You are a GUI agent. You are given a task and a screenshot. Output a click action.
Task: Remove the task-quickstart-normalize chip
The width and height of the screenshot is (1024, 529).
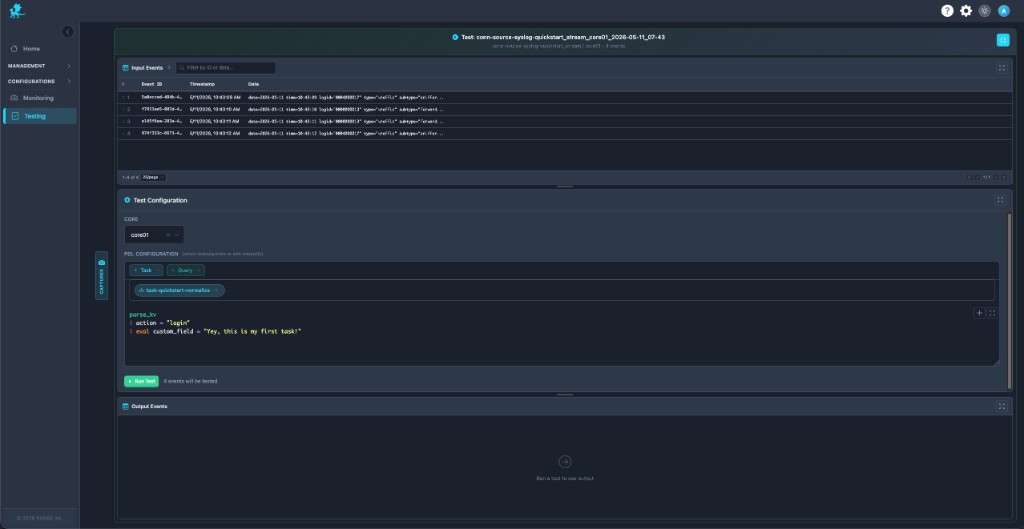[x=216, y=290]
